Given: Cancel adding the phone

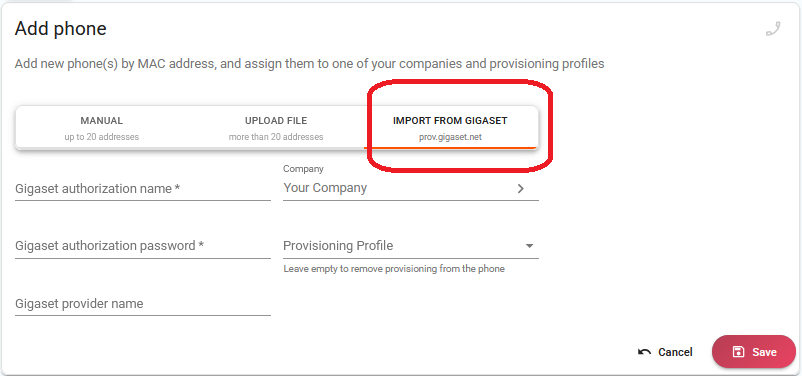Looking at the screenshot, I should 665,352.
